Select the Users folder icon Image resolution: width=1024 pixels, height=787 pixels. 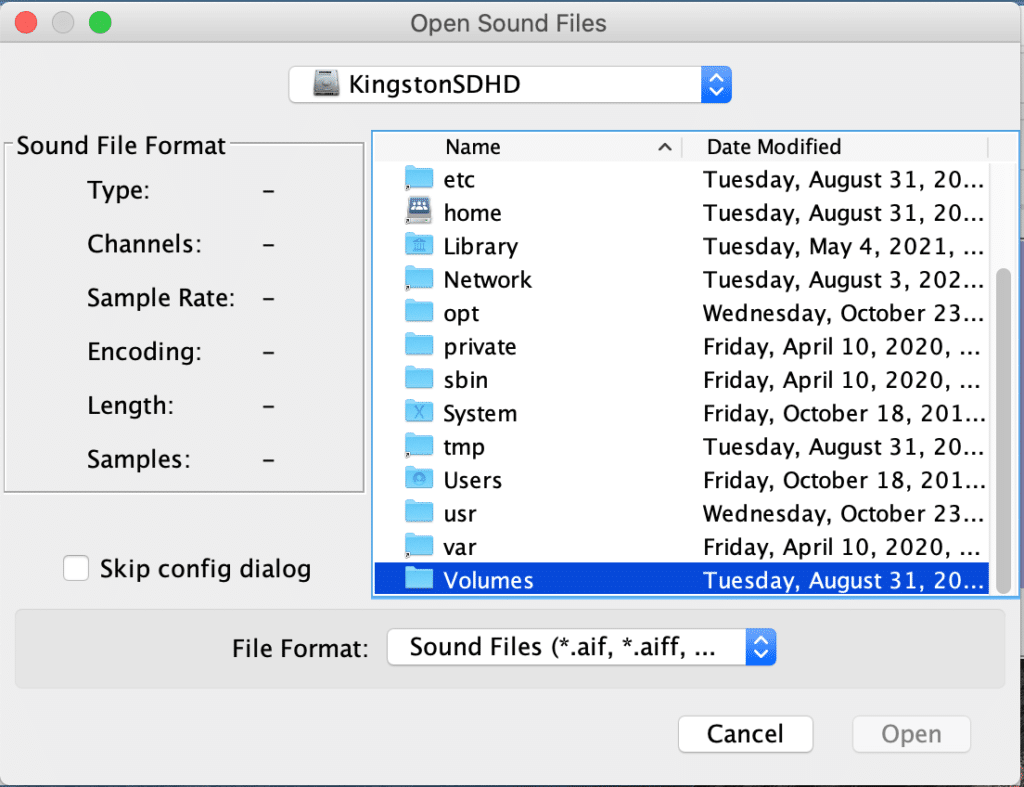[418, 480]
